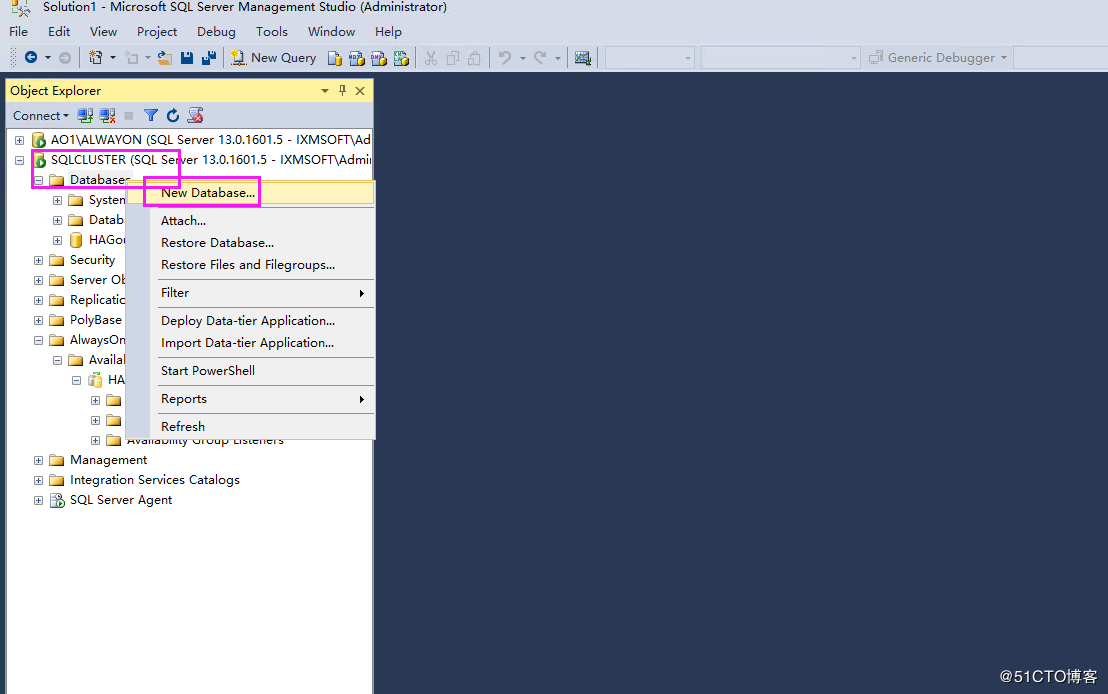Click the Disconnect icon in Object Explorer
This screenshot has width=1108, height=694.
coord(106,115)
